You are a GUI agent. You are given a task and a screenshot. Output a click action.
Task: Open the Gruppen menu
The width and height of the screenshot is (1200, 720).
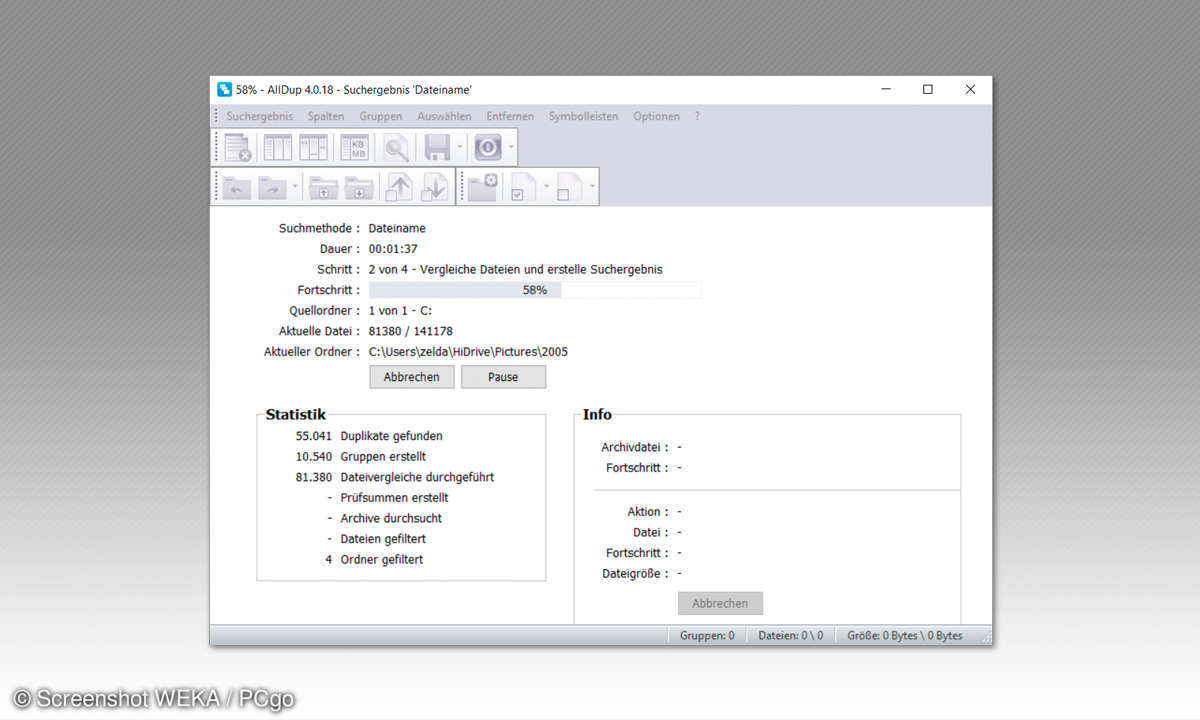[x=381, y=116]
